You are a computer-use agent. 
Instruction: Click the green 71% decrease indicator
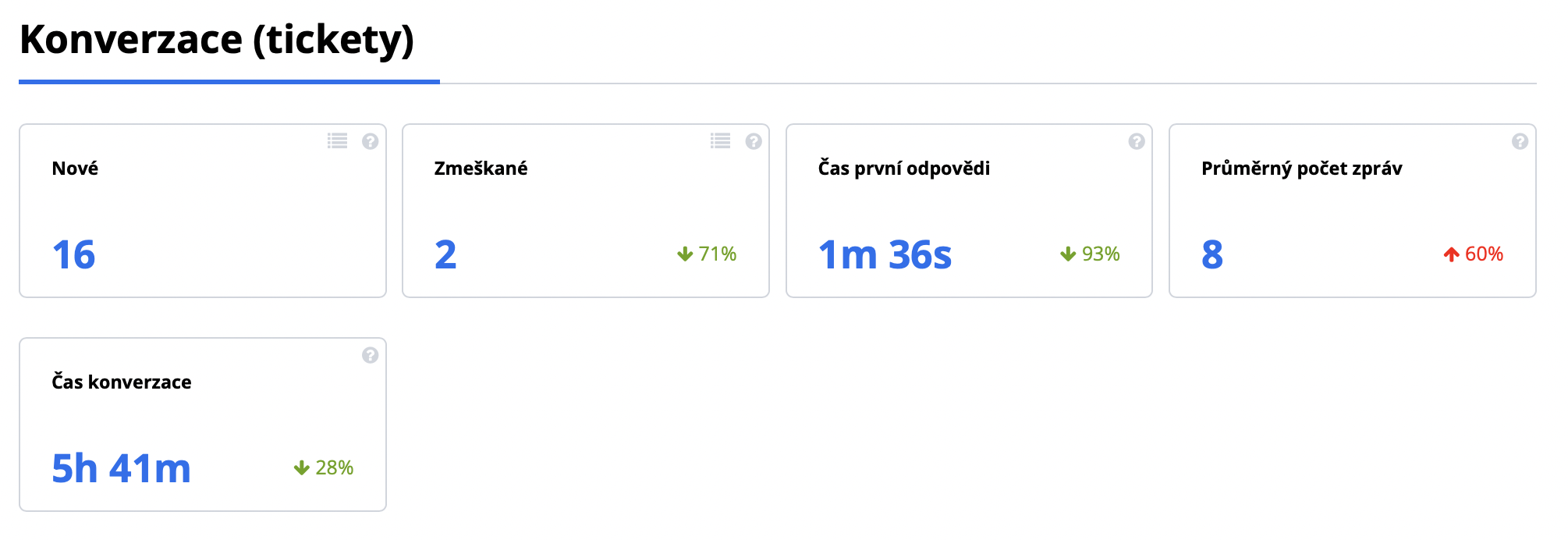(708, 254)
